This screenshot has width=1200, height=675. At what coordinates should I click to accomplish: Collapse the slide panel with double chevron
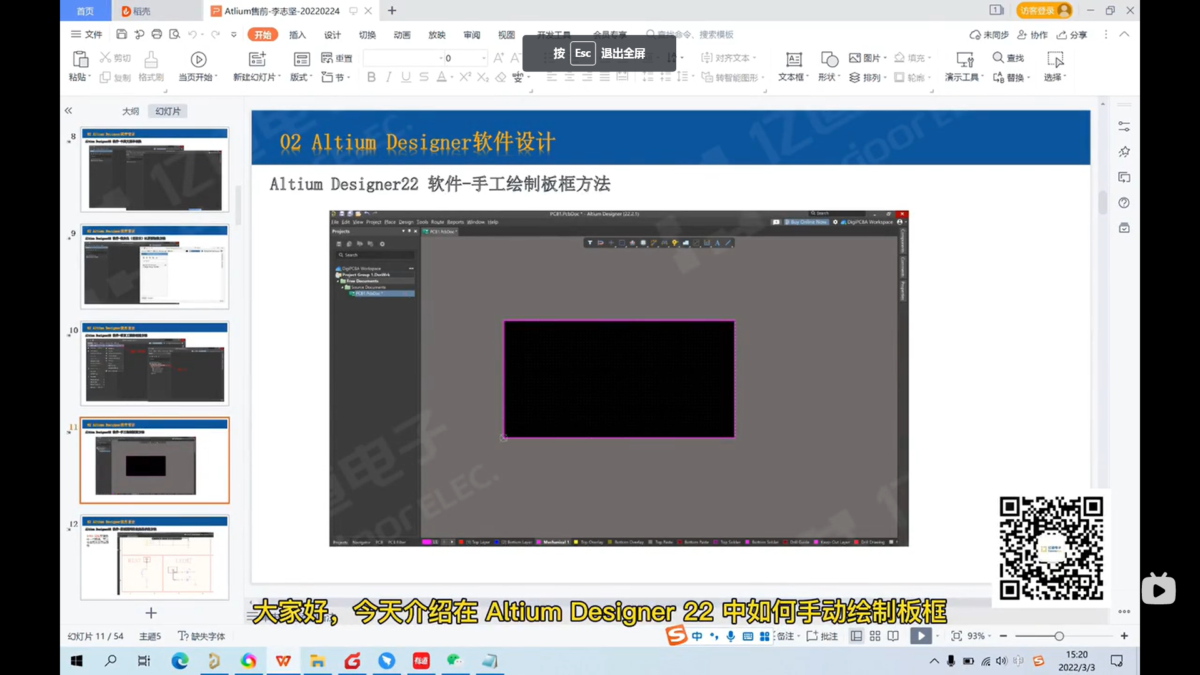pyautogui.click(x=68, y=111)
